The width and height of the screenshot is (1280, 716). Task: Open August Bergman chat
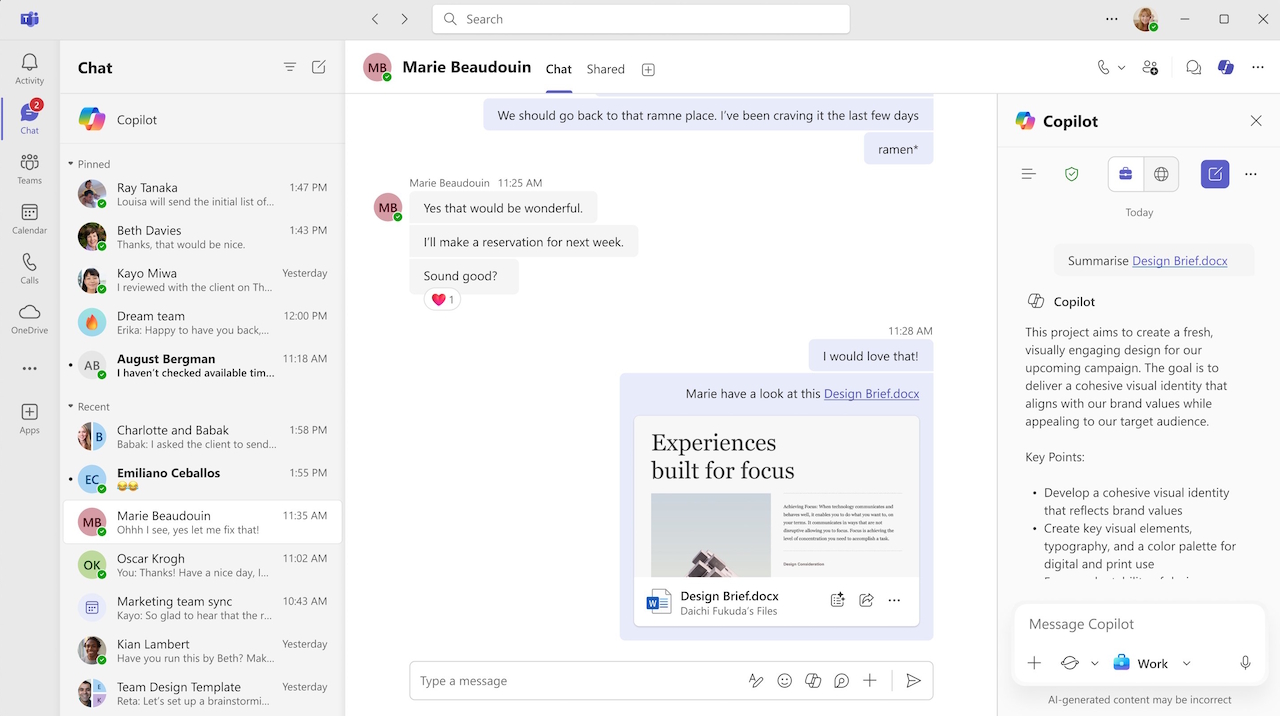tap(201, 365)
